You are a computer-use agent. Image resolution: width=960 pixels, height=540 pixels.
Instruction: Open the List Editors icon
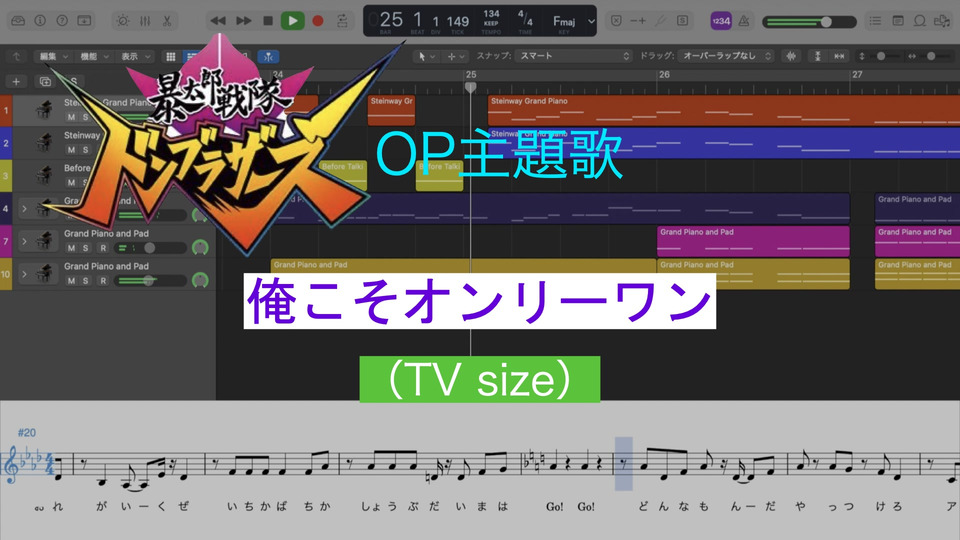tap(876, 21)
